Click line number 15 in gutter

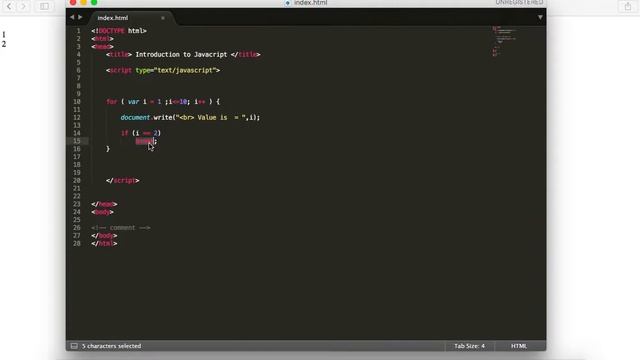pos(77,141)
